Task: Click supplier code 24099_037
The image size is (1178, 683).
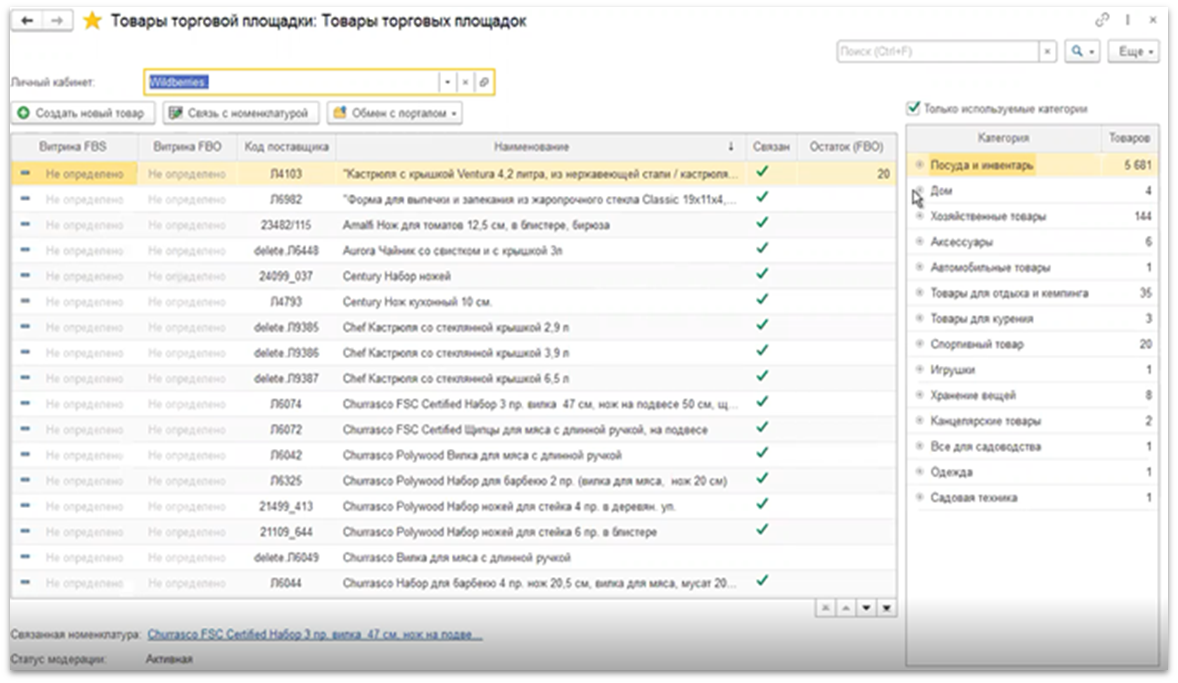Action: click(286, 276)
